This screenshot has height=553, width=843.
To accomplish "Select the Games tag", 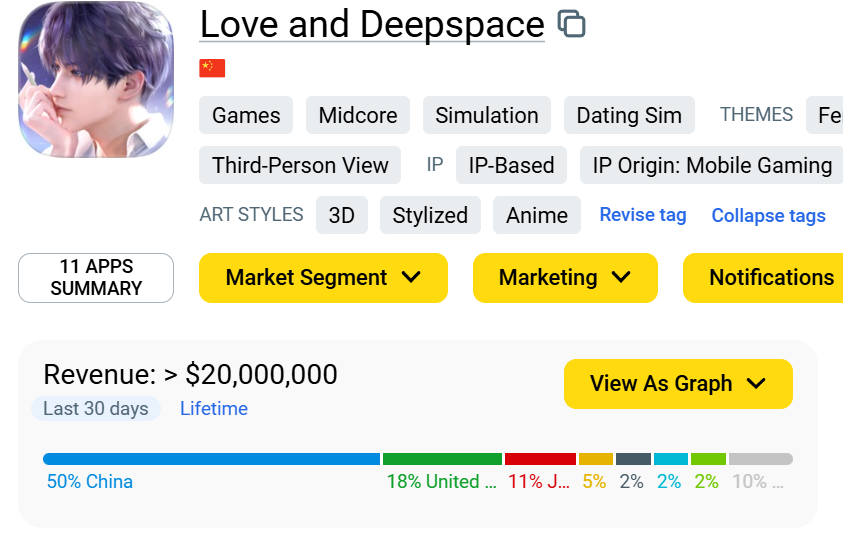I will [x=246, y=115].
